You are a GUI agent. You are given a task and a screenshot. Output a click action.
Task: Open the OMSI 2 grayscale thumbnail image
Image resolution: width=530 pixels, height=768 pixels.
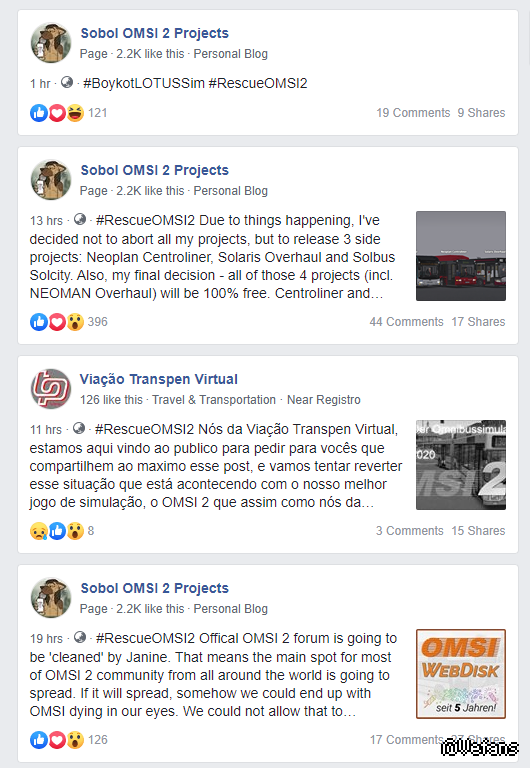461,465
